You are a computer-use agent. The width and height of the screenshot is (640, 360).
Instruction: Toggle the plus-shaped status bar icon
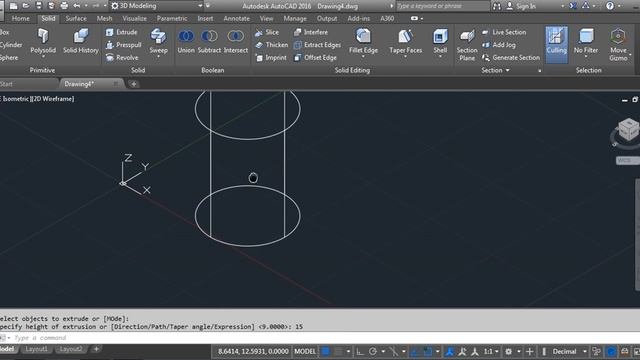530,351
